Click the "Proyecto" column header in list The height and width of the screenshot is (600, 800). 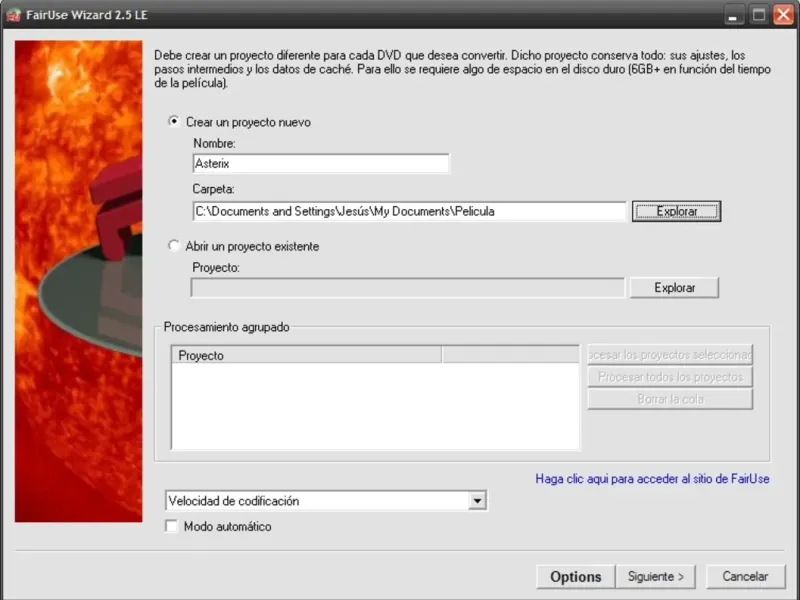point(306,355)
